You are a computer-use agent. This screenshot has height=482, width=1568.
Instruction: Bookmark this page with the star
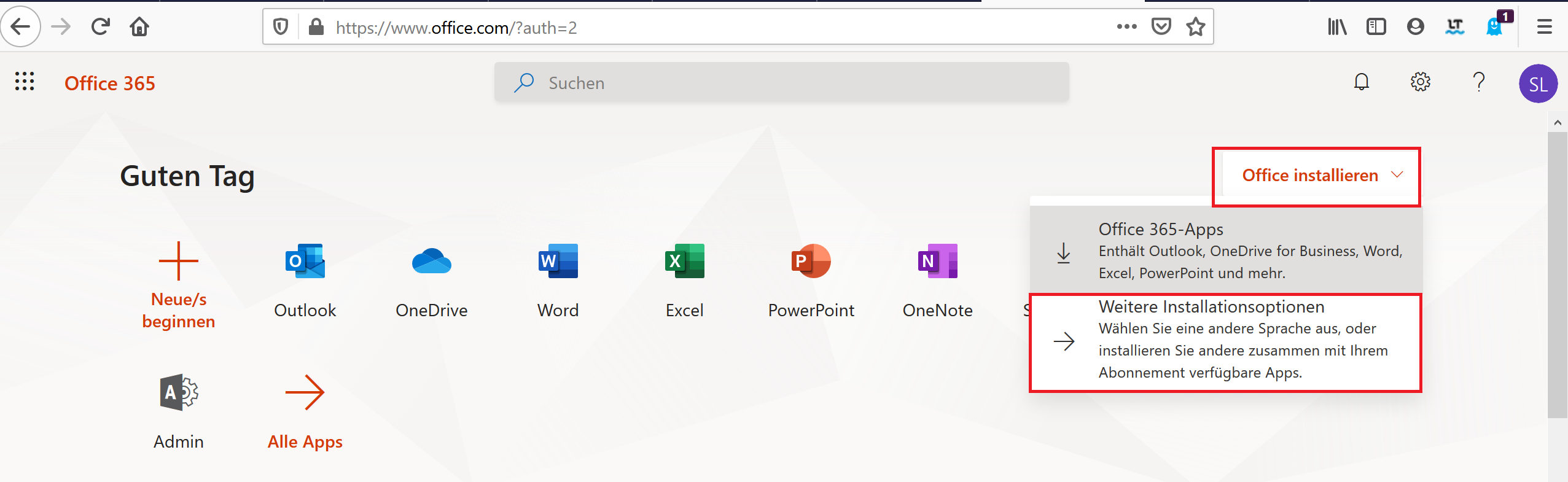(1195, 26)
